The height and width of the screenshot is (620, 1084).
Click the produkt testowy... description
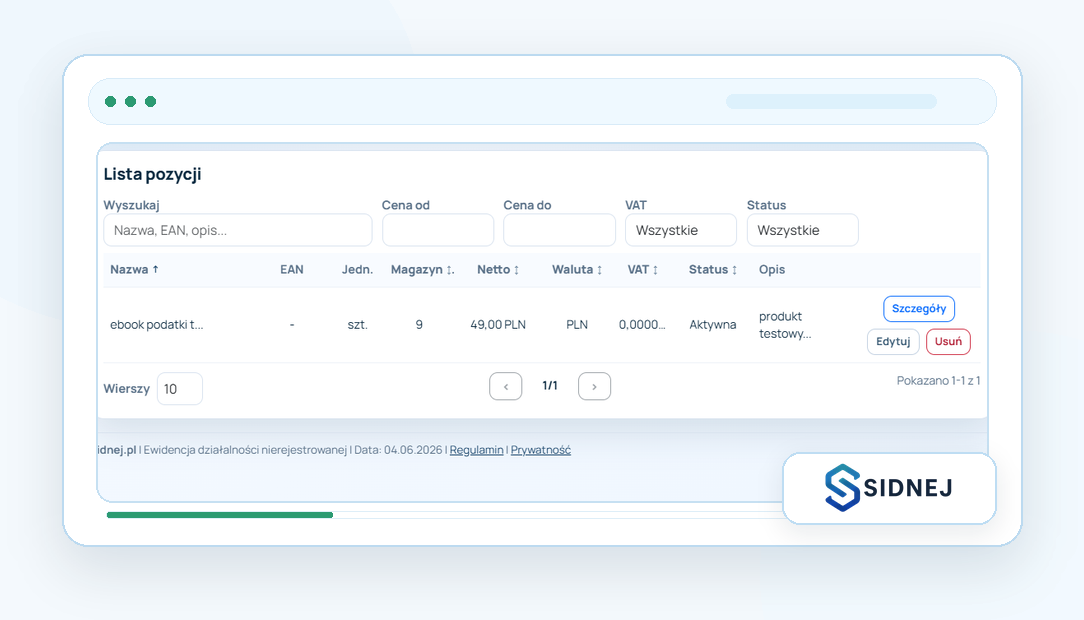coord(785,325)
